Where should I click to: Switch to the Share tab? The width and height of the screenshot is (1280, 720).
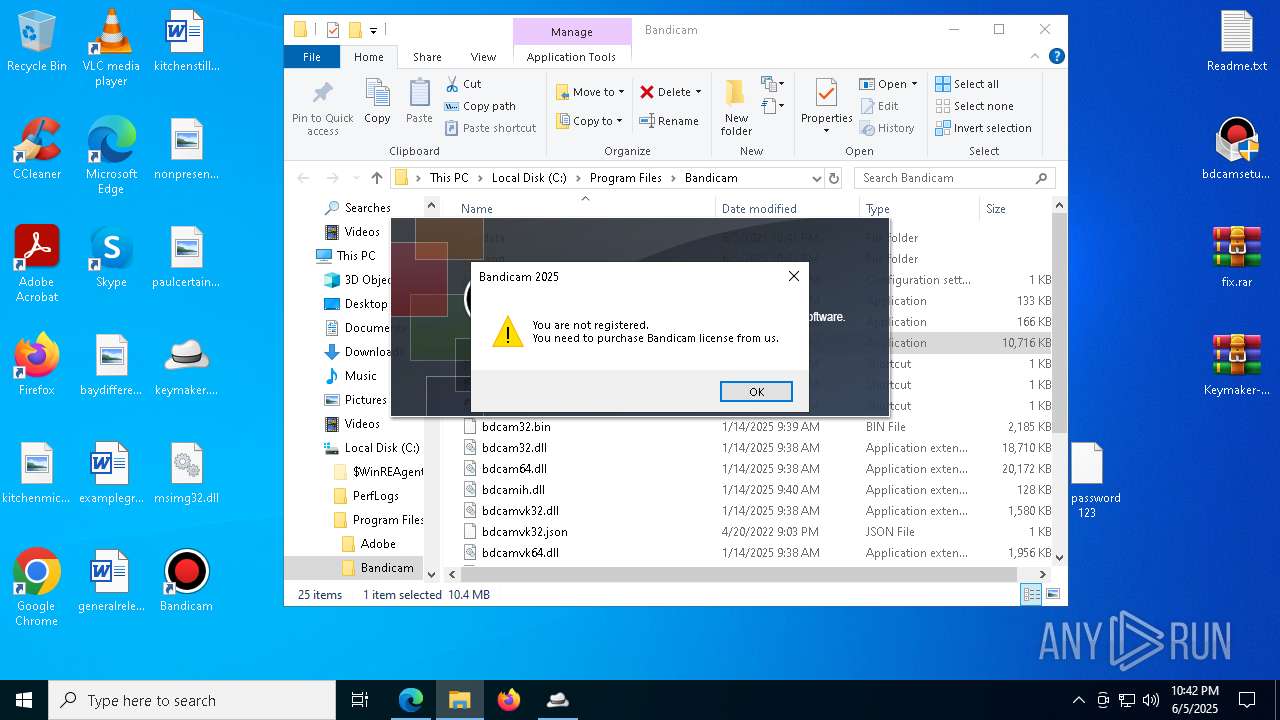point(427,57)
